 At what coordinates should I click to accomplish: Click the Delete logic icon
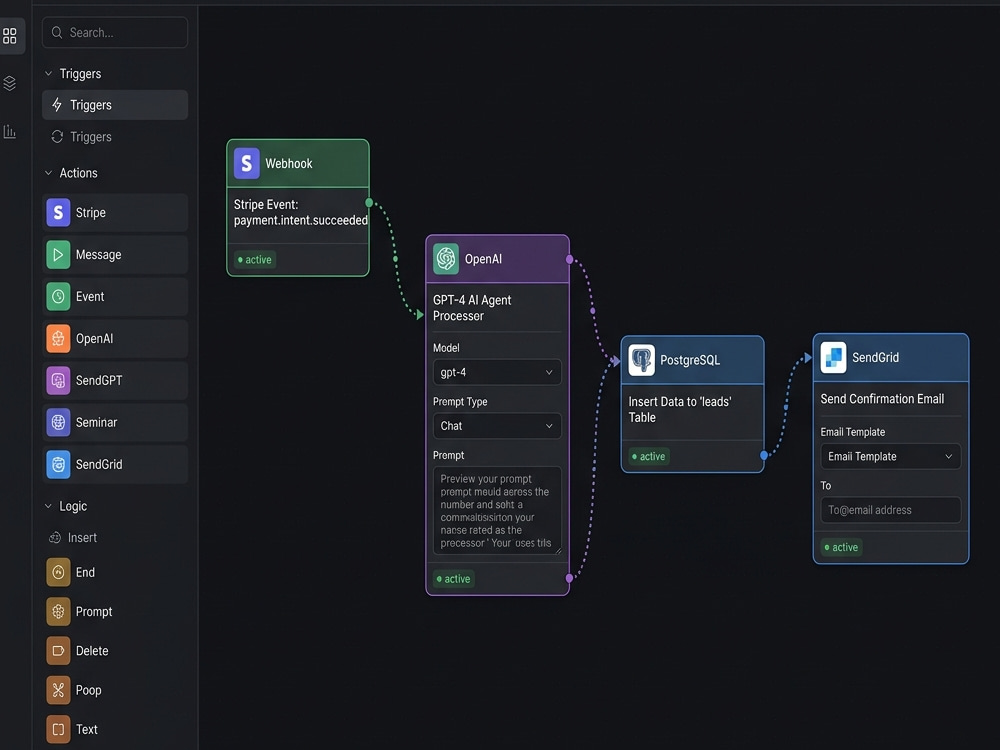click(x=58, y=651)
